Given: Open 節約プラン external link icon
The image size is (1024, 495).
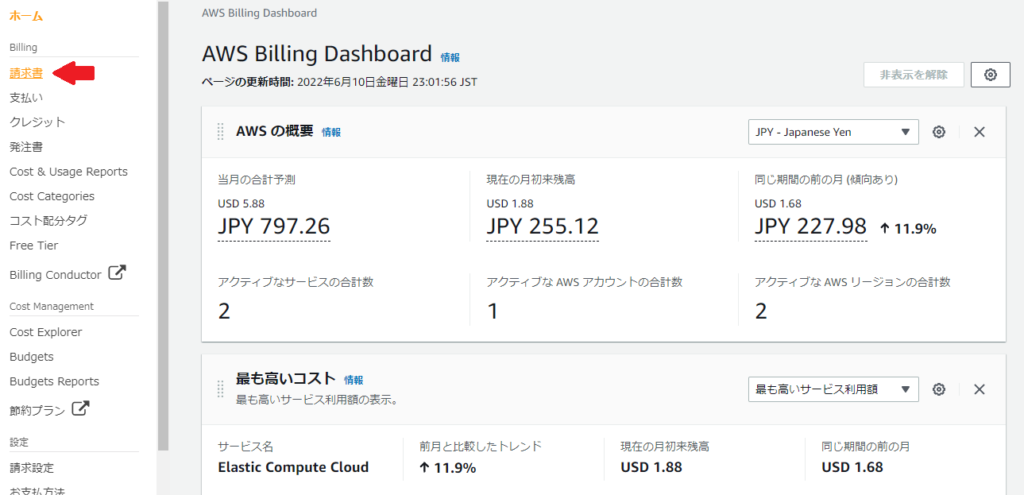Looking at the screenshot, I should pos(80,408).
